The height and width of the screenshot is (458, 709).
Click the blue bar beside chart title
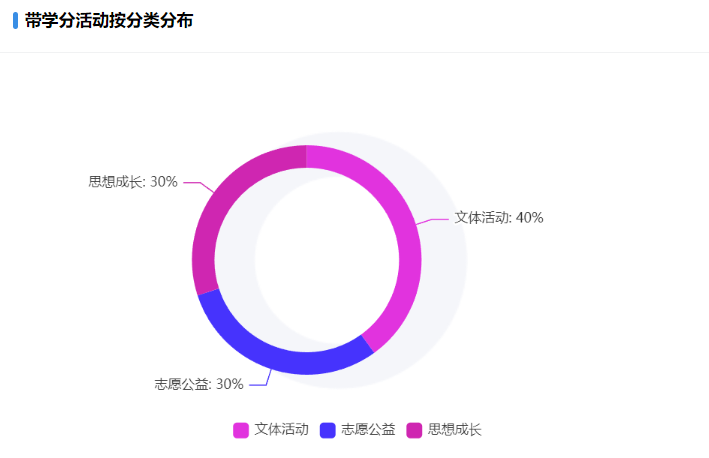(15, 21)
